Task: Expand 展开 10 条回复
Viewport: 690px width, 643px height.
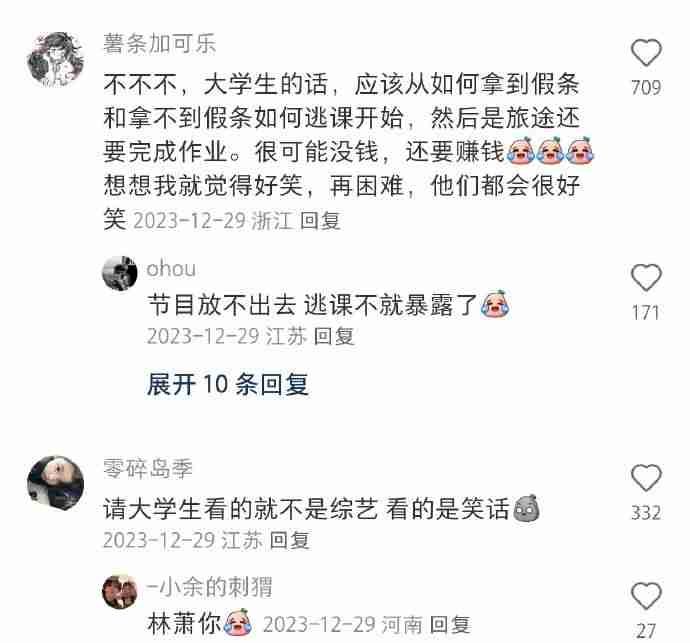Action: [x=228, y=384]
